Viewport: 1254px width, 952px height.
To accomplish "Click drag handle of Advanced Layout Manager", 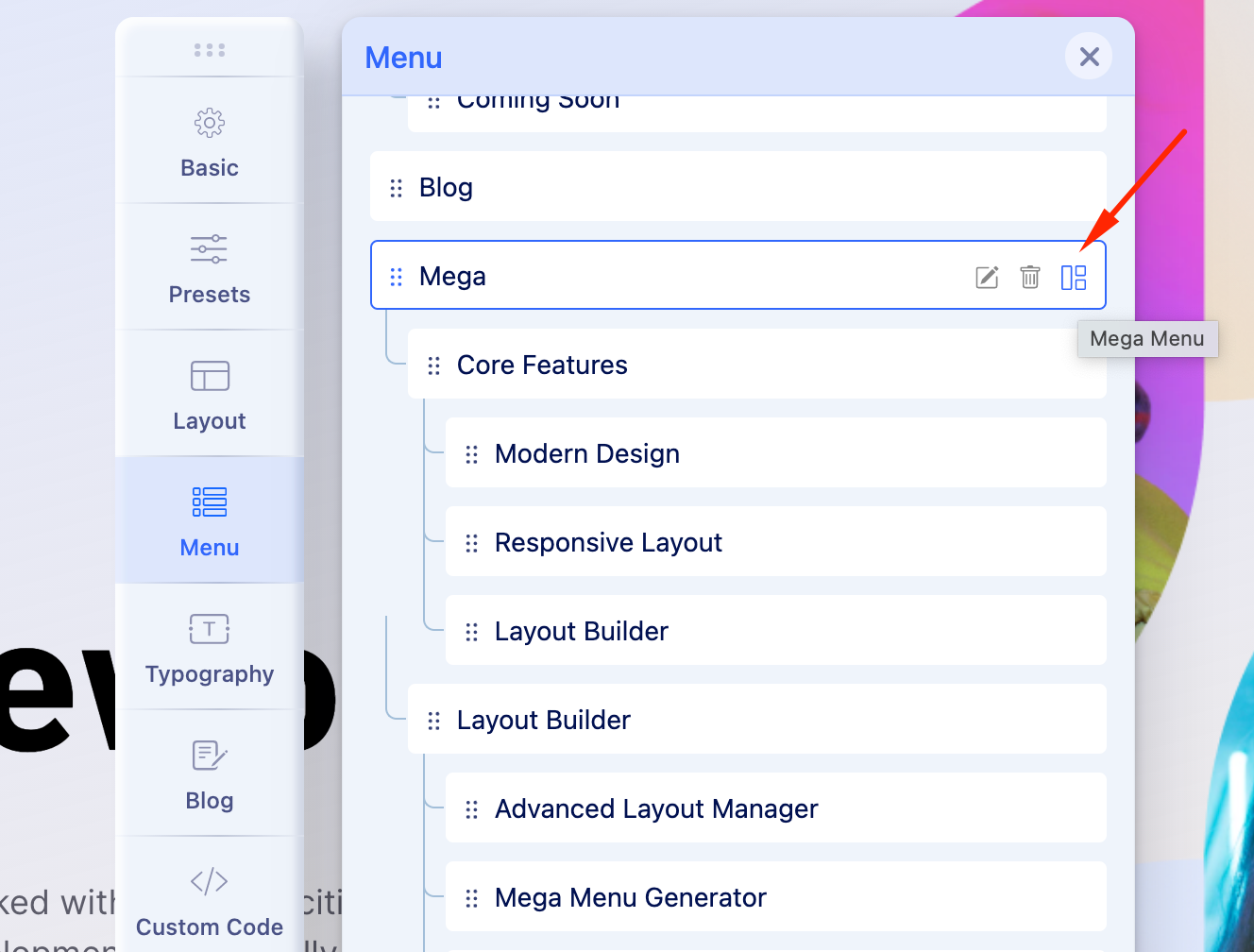I will 472,809.
